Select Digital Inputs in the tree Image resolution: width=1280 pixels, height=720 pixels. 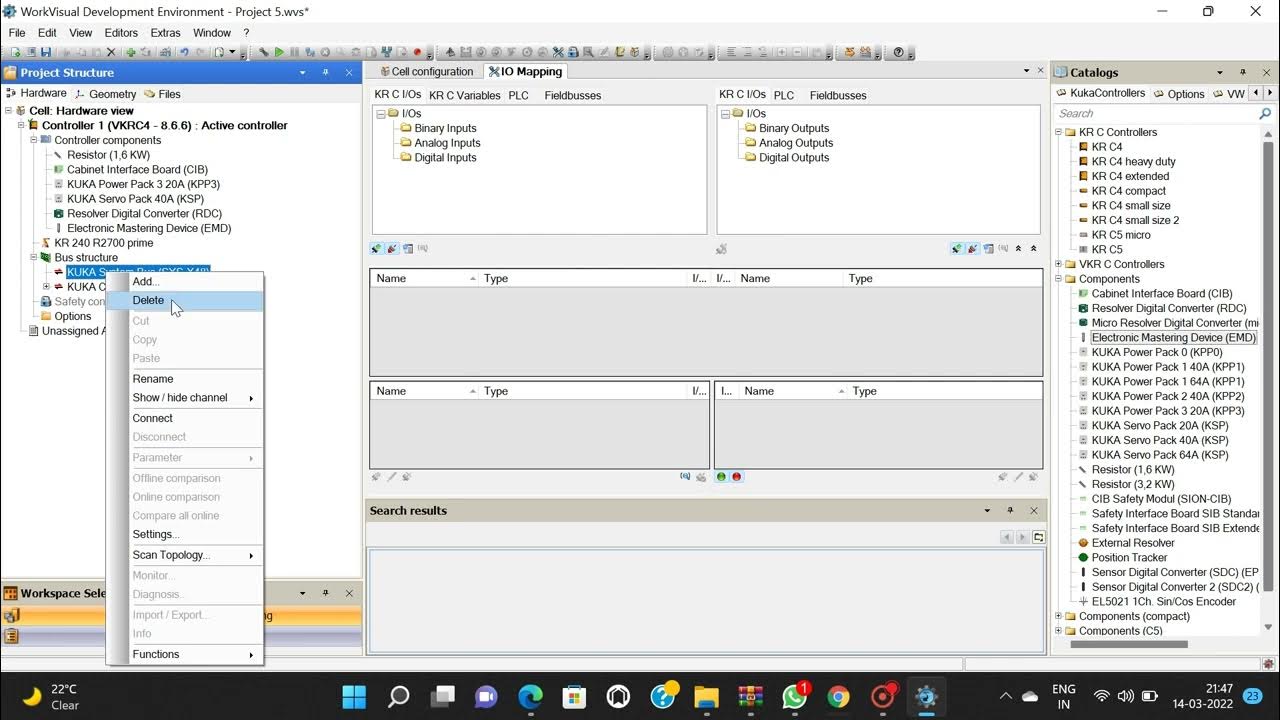click(445, 158)
